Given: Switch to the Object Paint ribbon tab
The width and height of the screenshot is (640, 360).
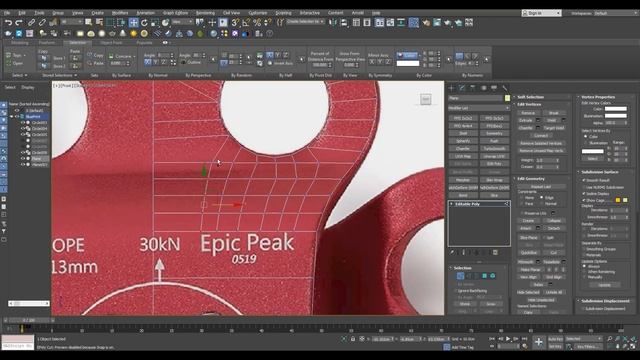Looking at the screenshot, I should (111, 42).
